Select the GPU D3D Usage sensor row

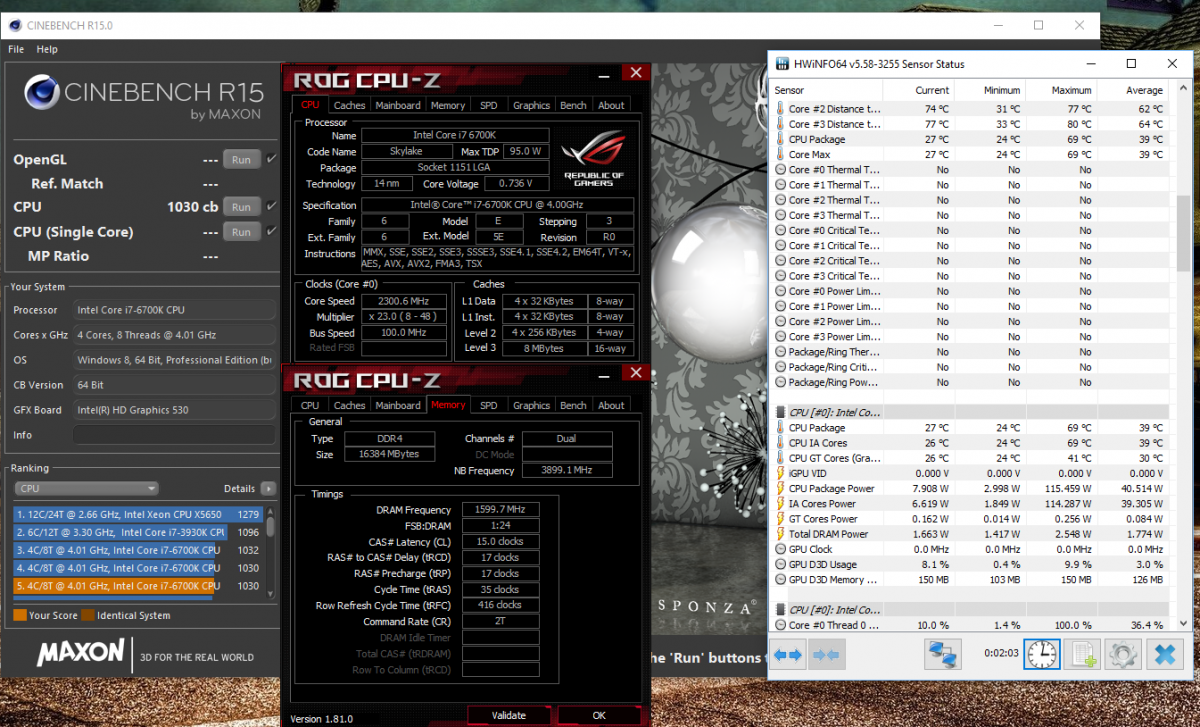[972, 564]
